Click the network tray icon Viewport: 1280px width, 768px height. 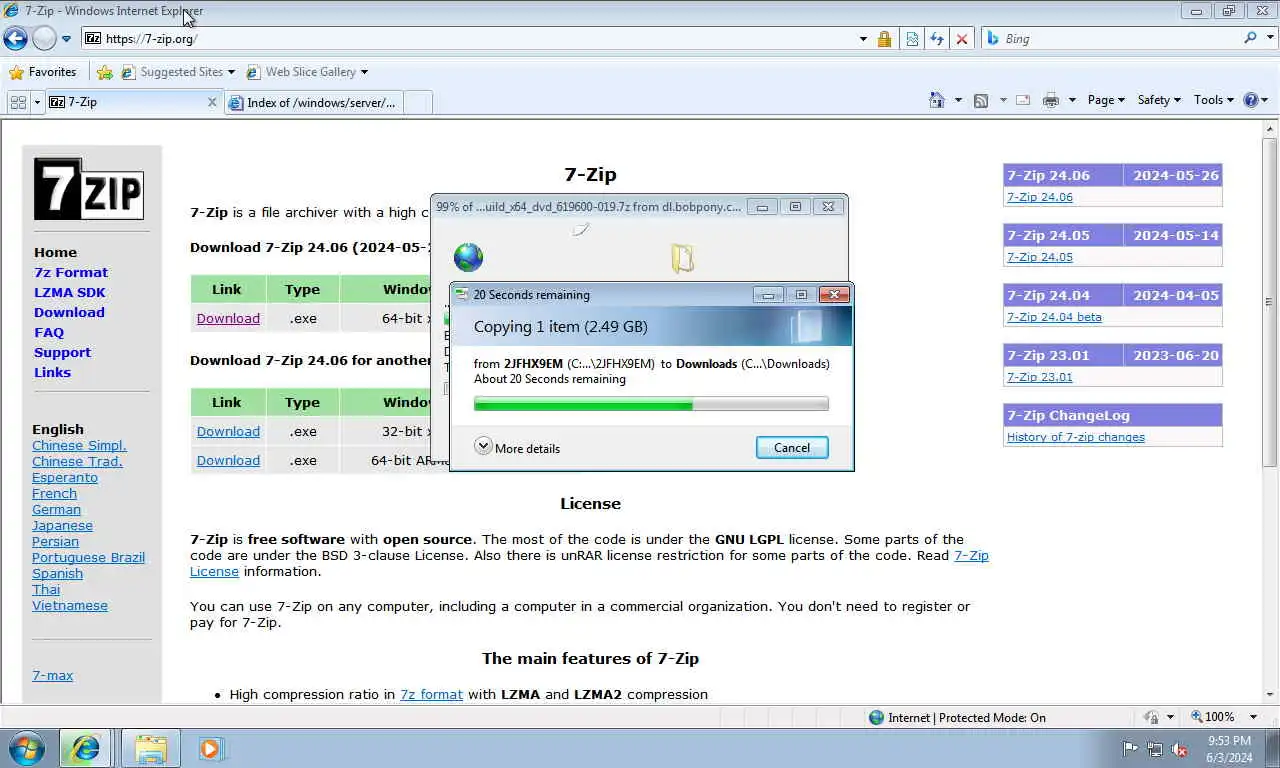pos(1155,749)
